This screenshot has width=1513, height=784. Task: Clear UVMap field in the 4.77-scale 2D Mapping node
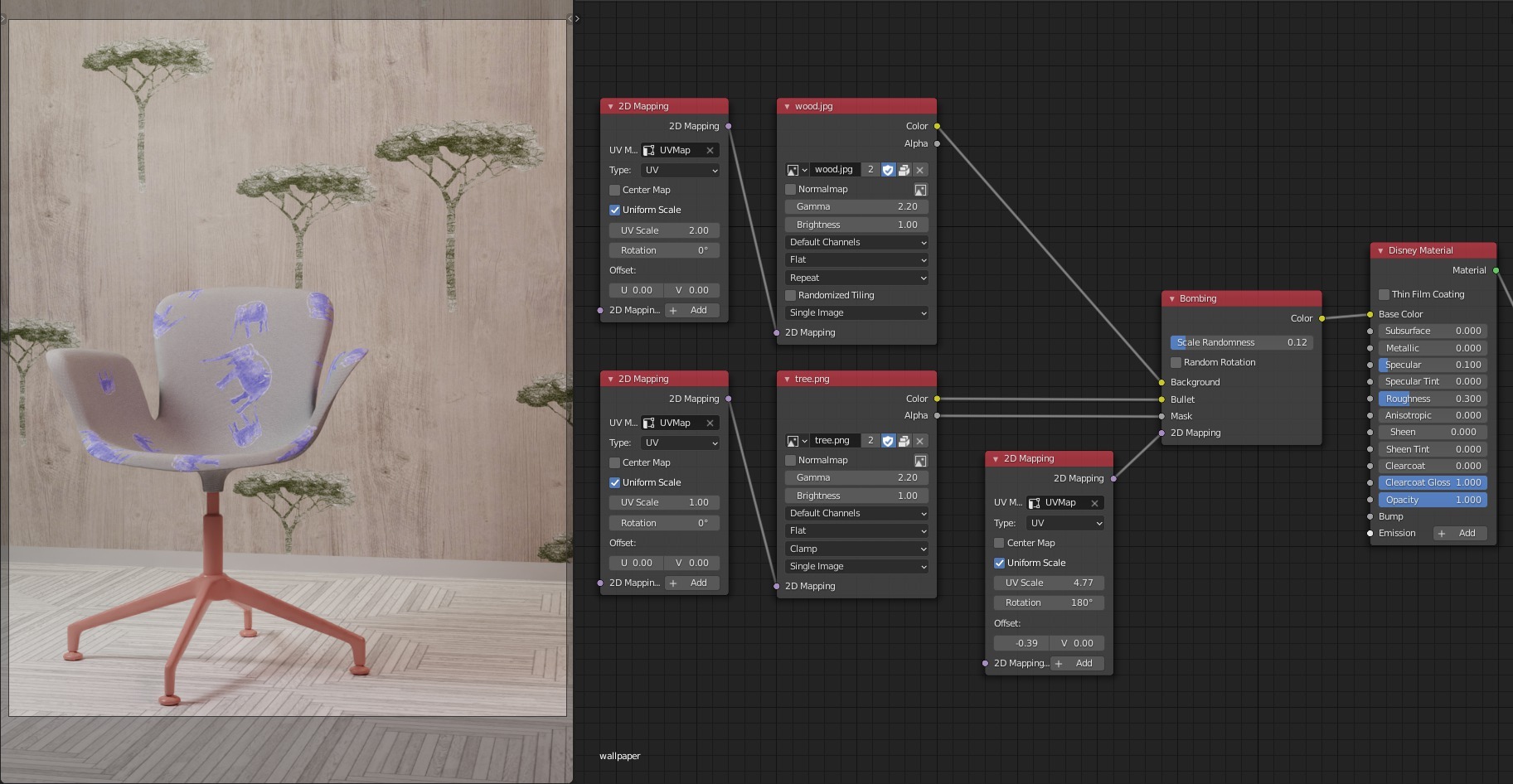click(x=1094, y=503)
